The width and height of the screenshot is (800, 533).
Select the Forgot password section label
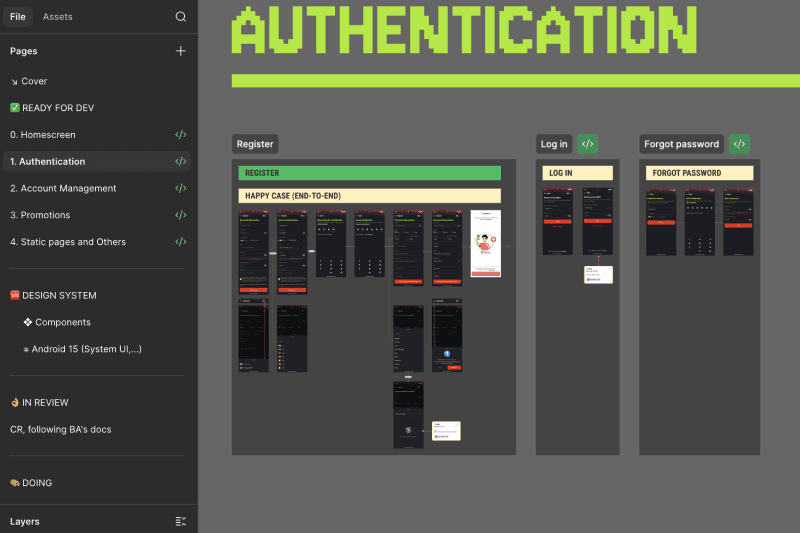682,144
